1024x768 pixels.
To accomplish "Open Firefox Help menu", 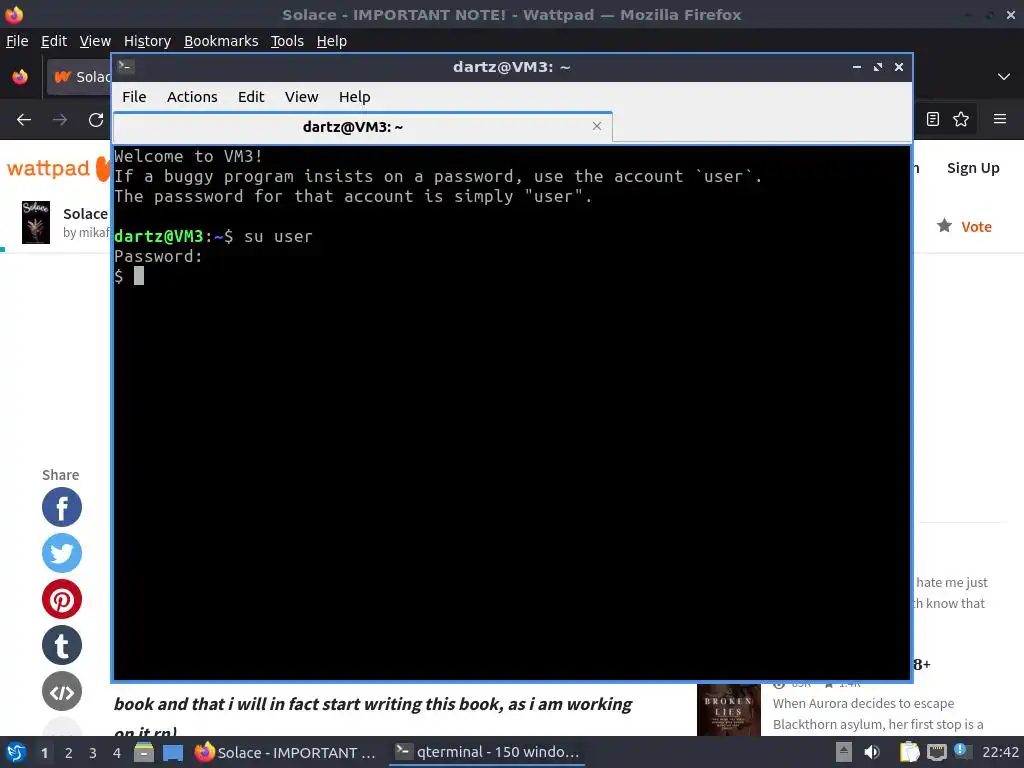I will (332, 41).
